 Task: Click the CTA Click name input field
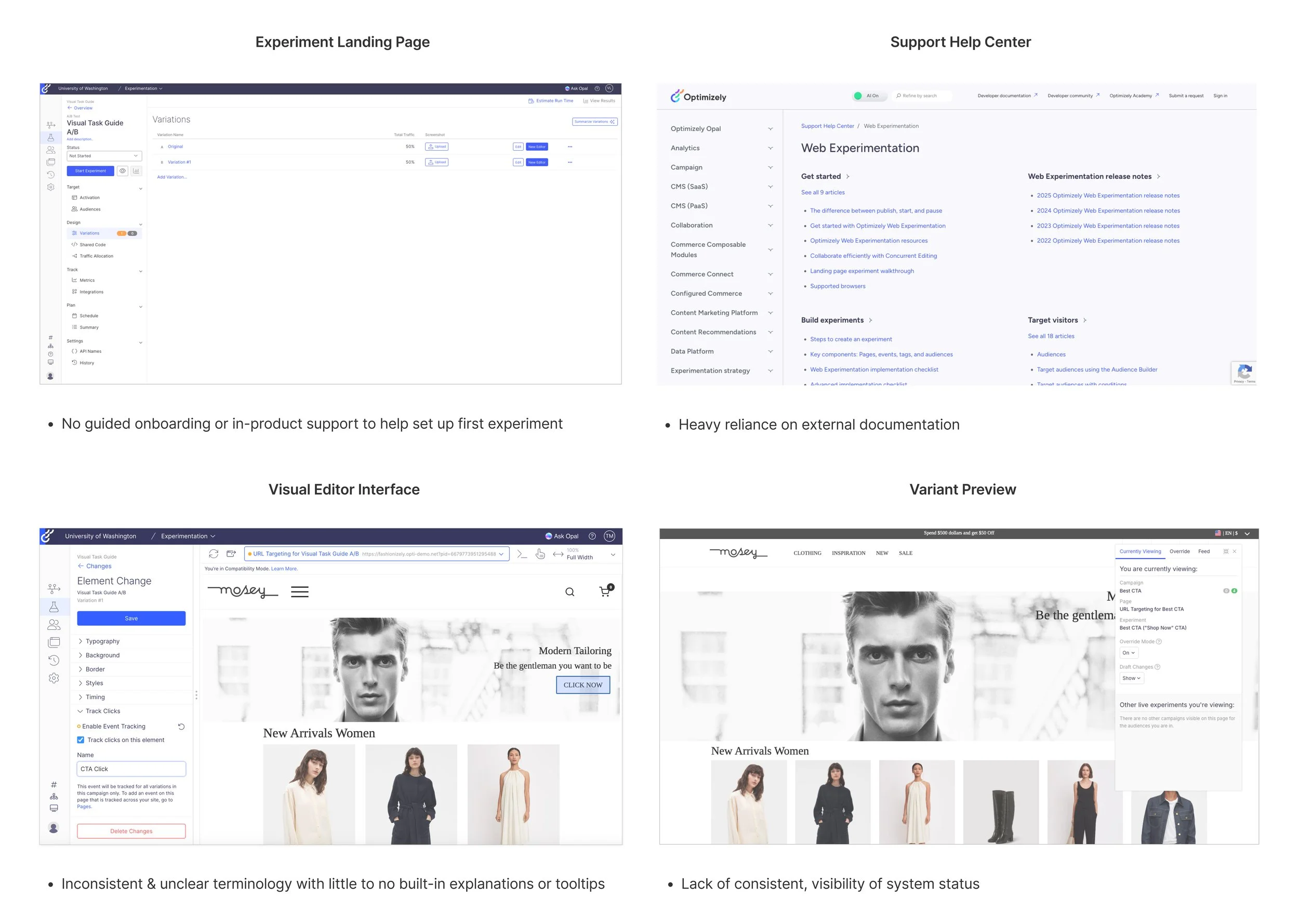click(x=131, y=769)
